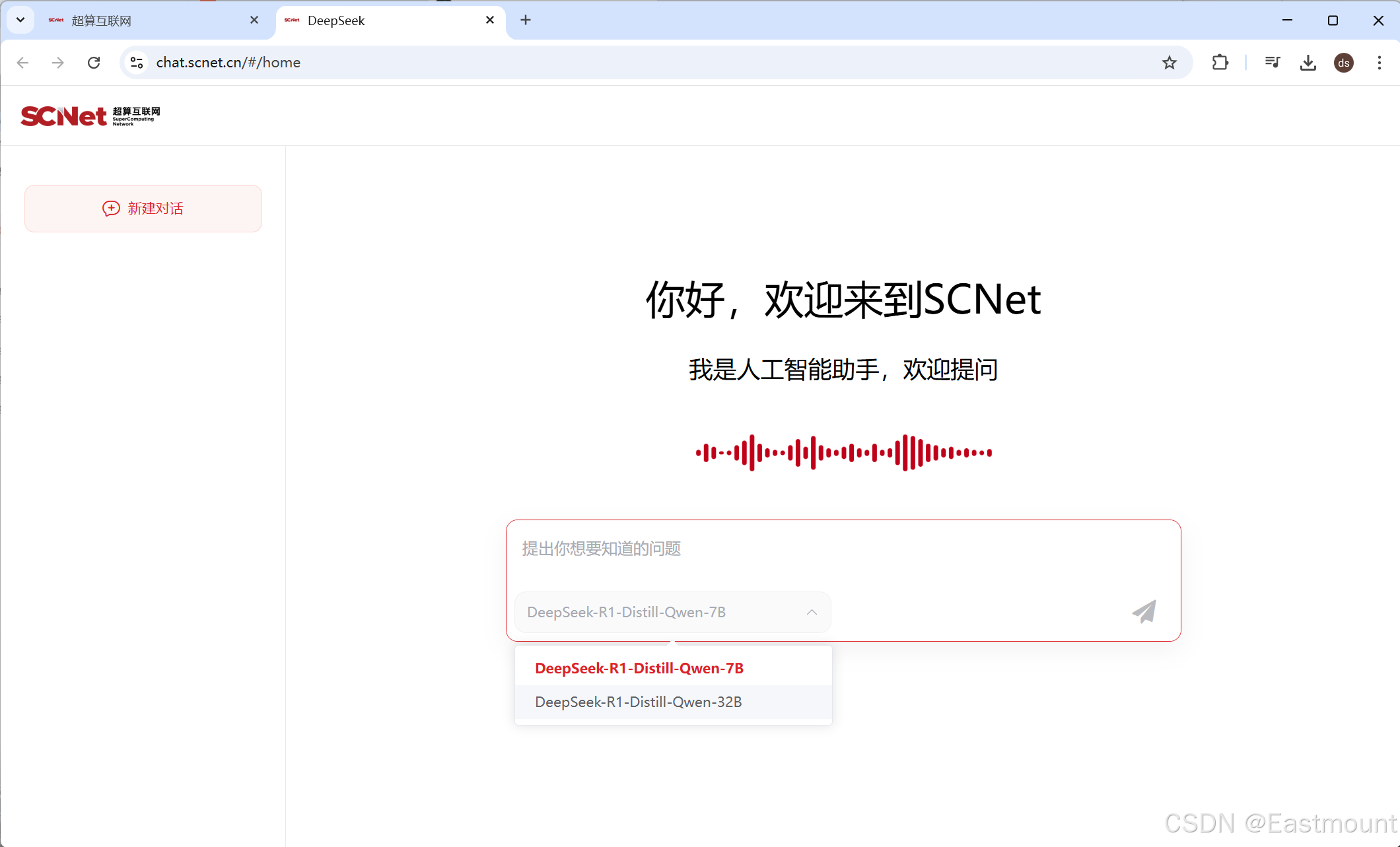Click the paper plane send icon
This screenshot has width=1400, height=847.
pyautogui.click(x=1144, y=611)
